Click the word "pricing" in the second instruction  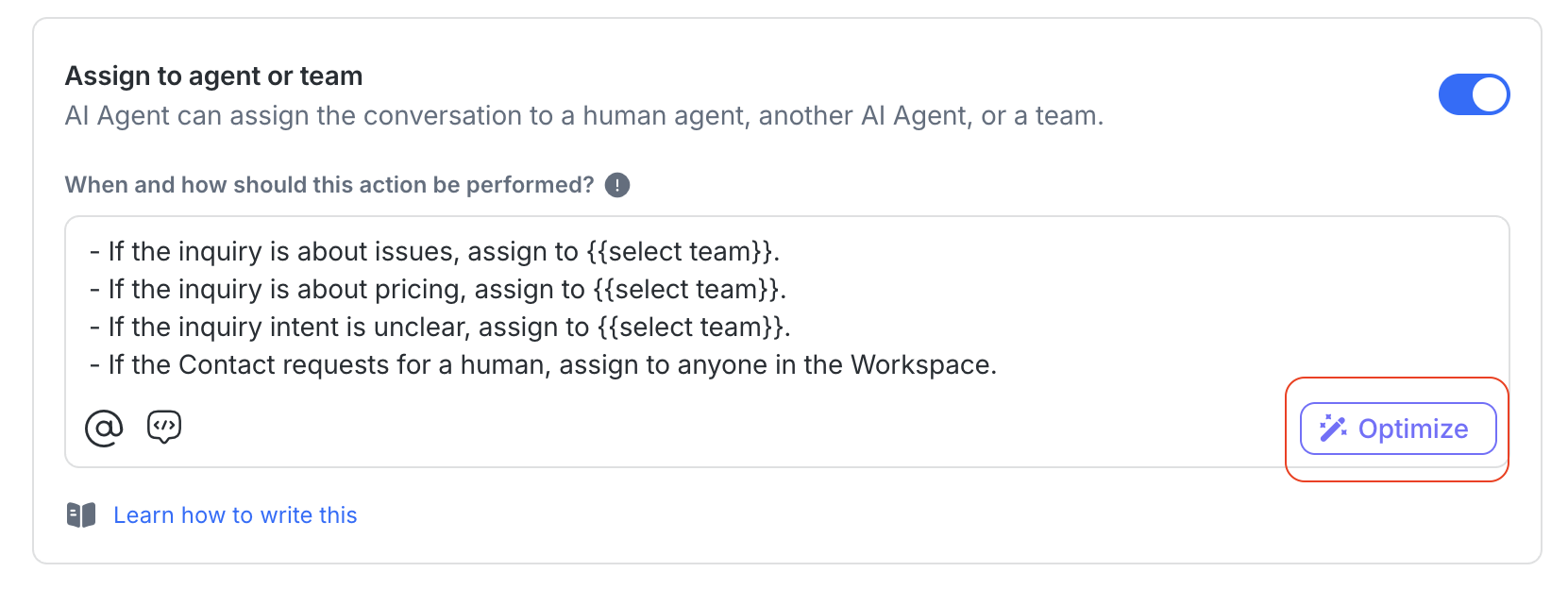(x=419, y=290)
